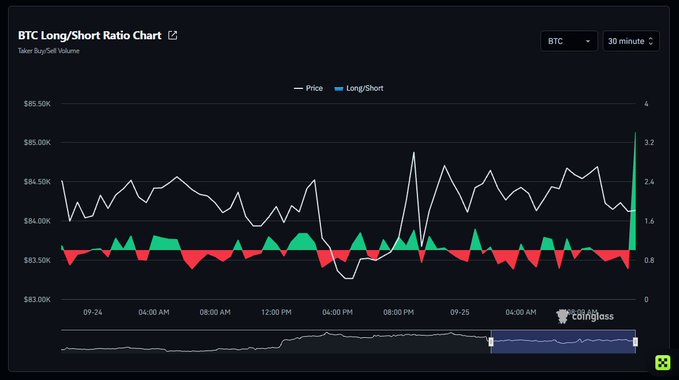Click the $85.00K price axis label
The width and height of the screenshot is (679, 380).
[x=37, y=142]
